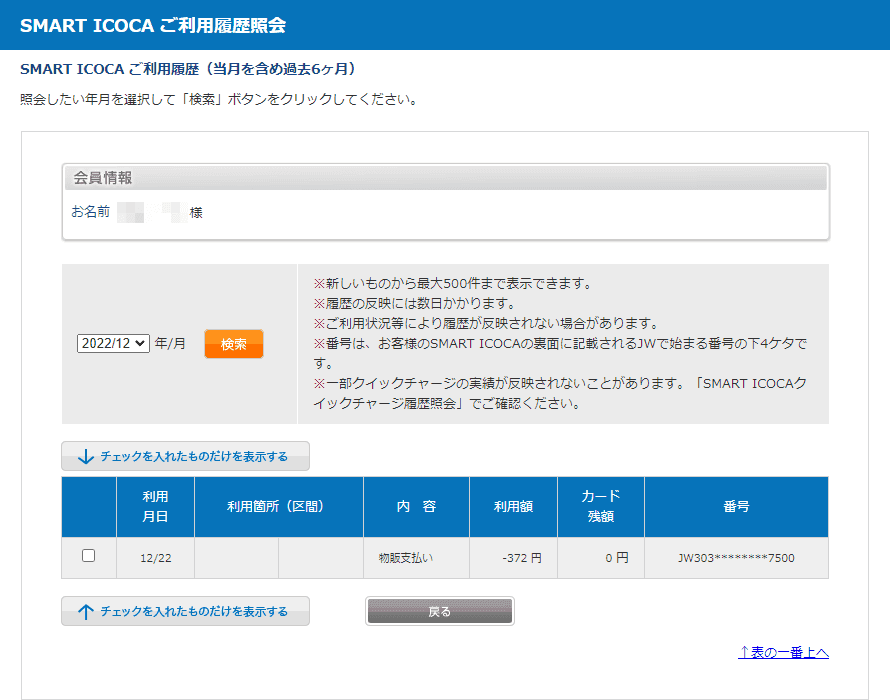Click the gray 戻る button
This screenshot has width=890, height=700.
point(439,611)
